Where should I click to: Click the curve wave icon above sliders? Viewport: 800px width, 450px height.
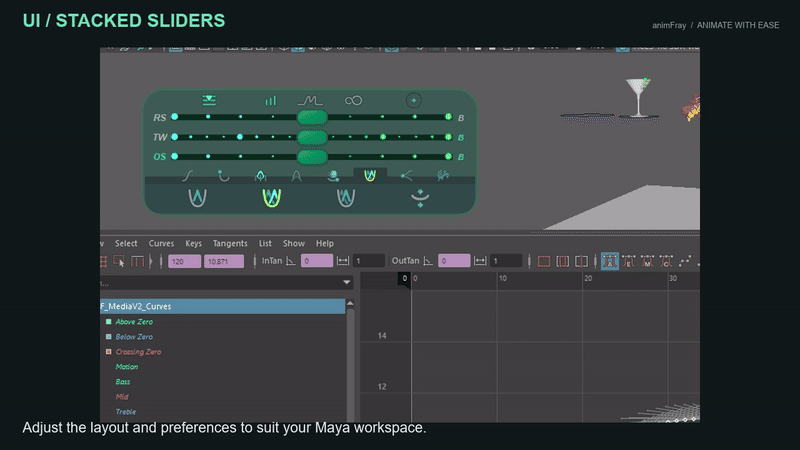coord(310,100)
